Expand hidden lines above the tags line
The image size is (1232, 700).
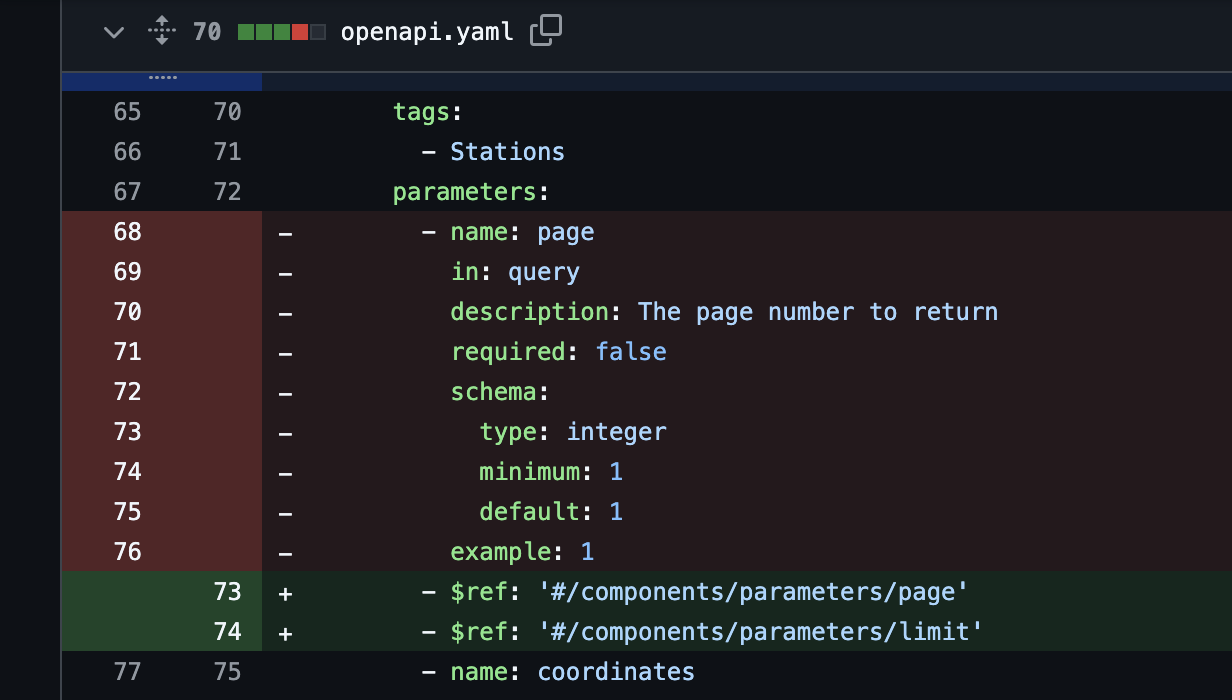click(x=161, y=80)
